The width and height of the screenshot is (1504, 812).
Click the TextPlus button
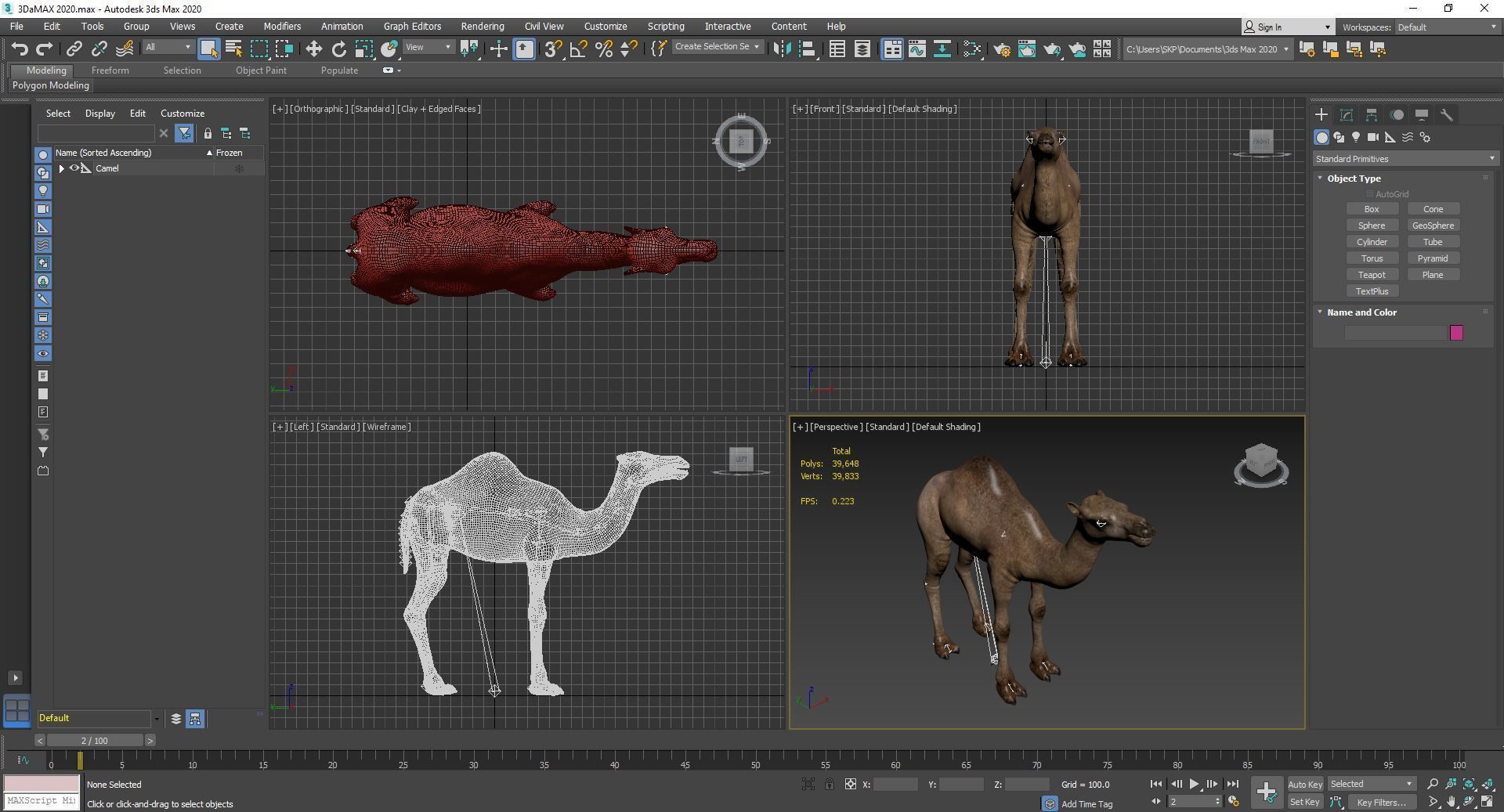pos(1372,291)
